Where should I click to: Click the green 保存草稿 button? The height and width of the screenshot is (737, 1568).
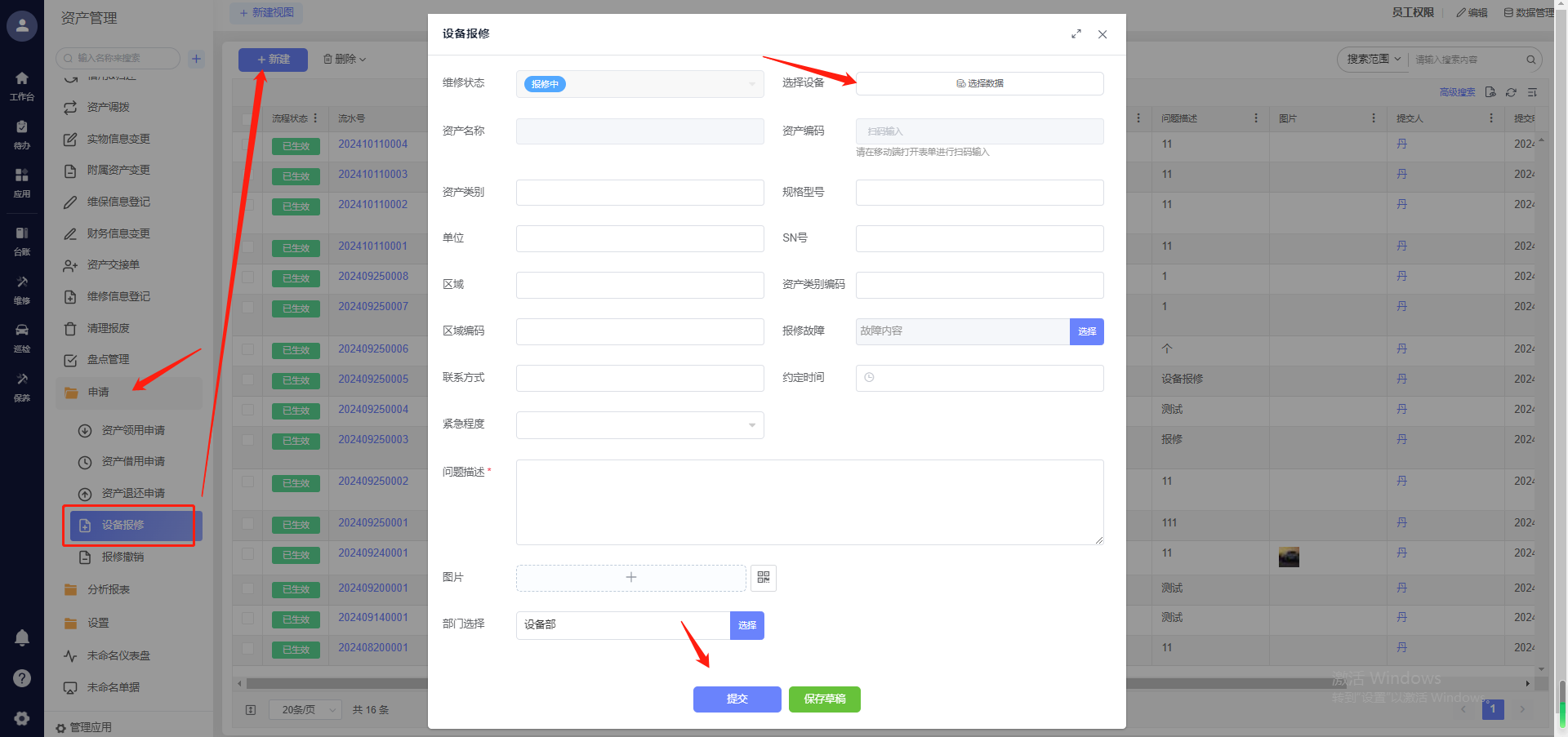coord(824,699)
